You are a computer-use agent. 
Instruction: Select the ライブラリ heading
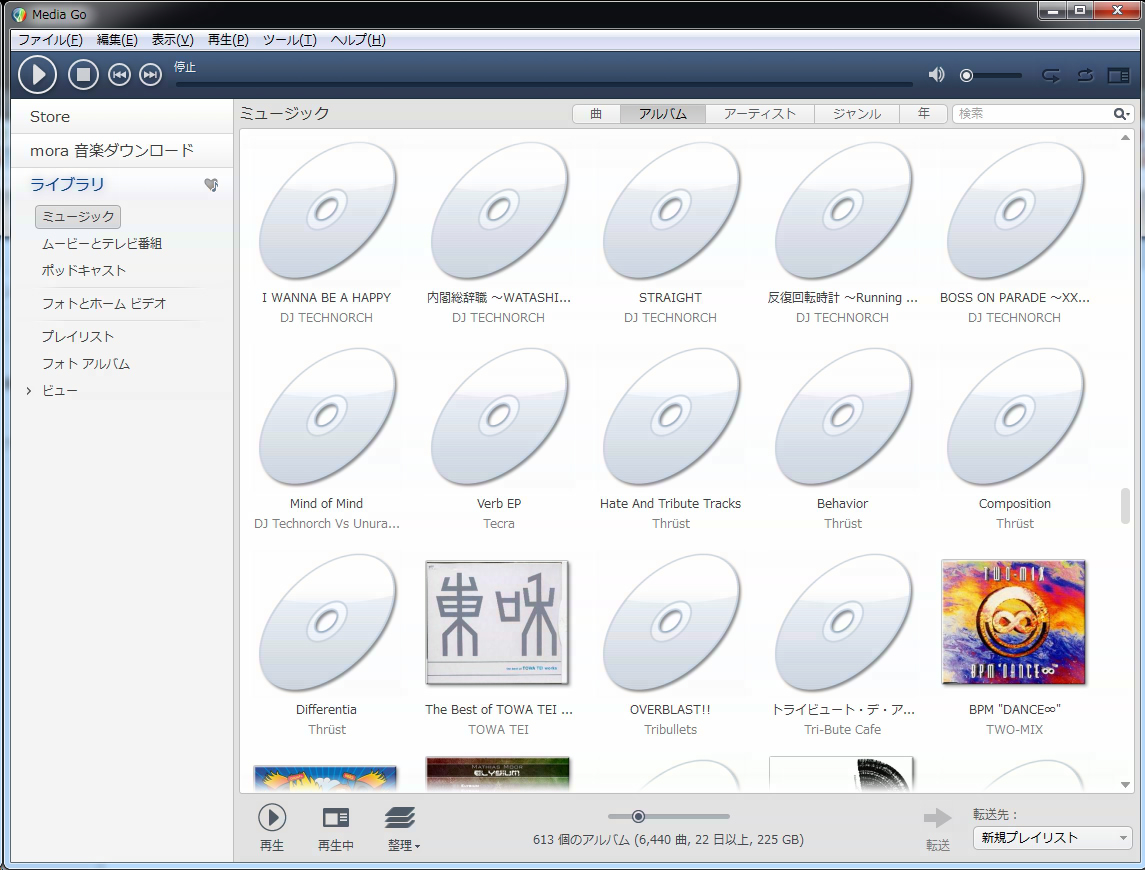pos(67,184)
